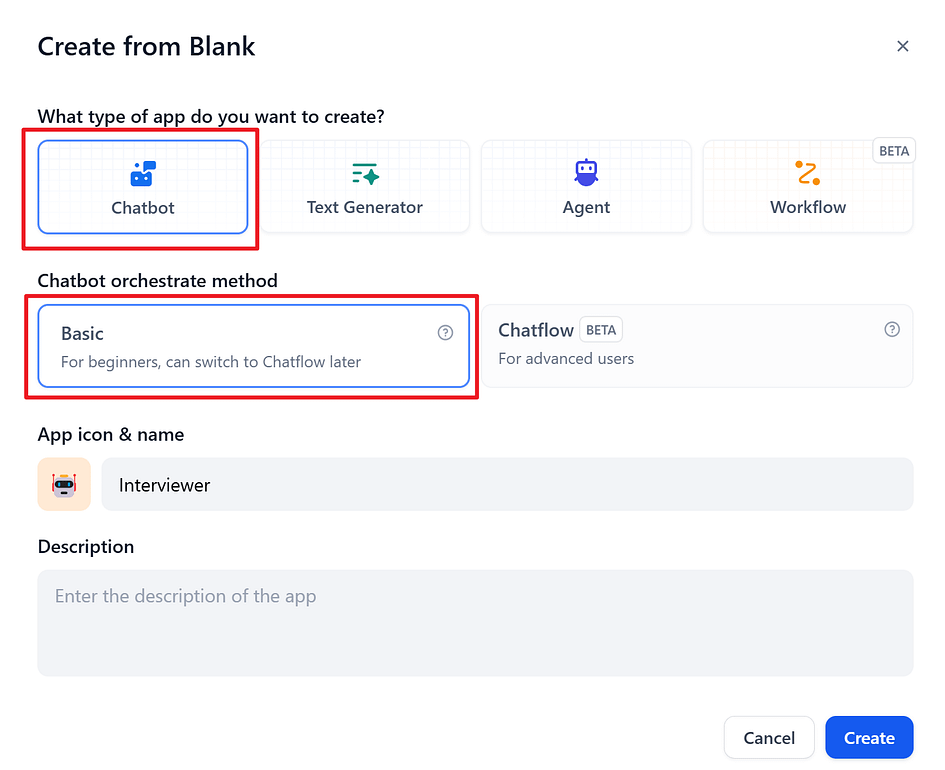Select the Basic orchestrate method
945x770 pixels.
(254, 346)
